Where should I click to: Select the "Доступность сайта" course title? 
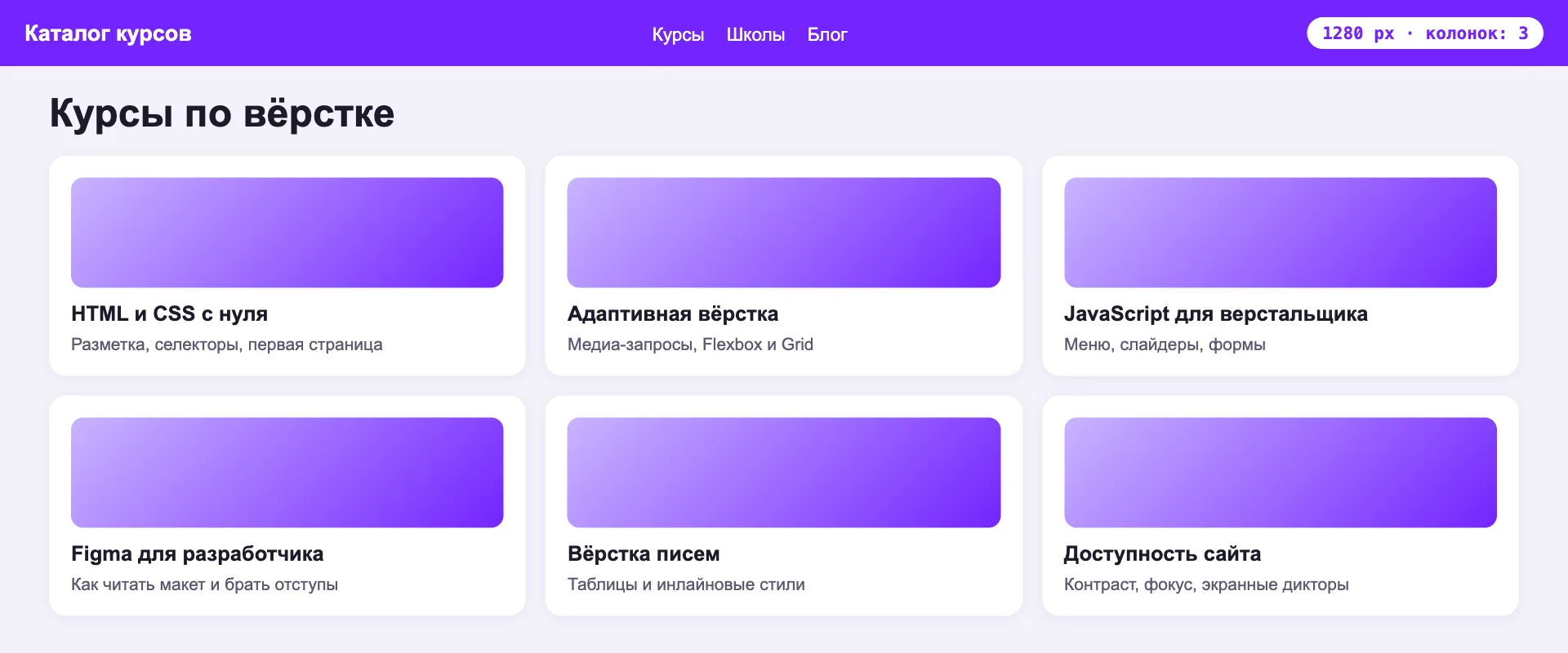point(1162,553)
